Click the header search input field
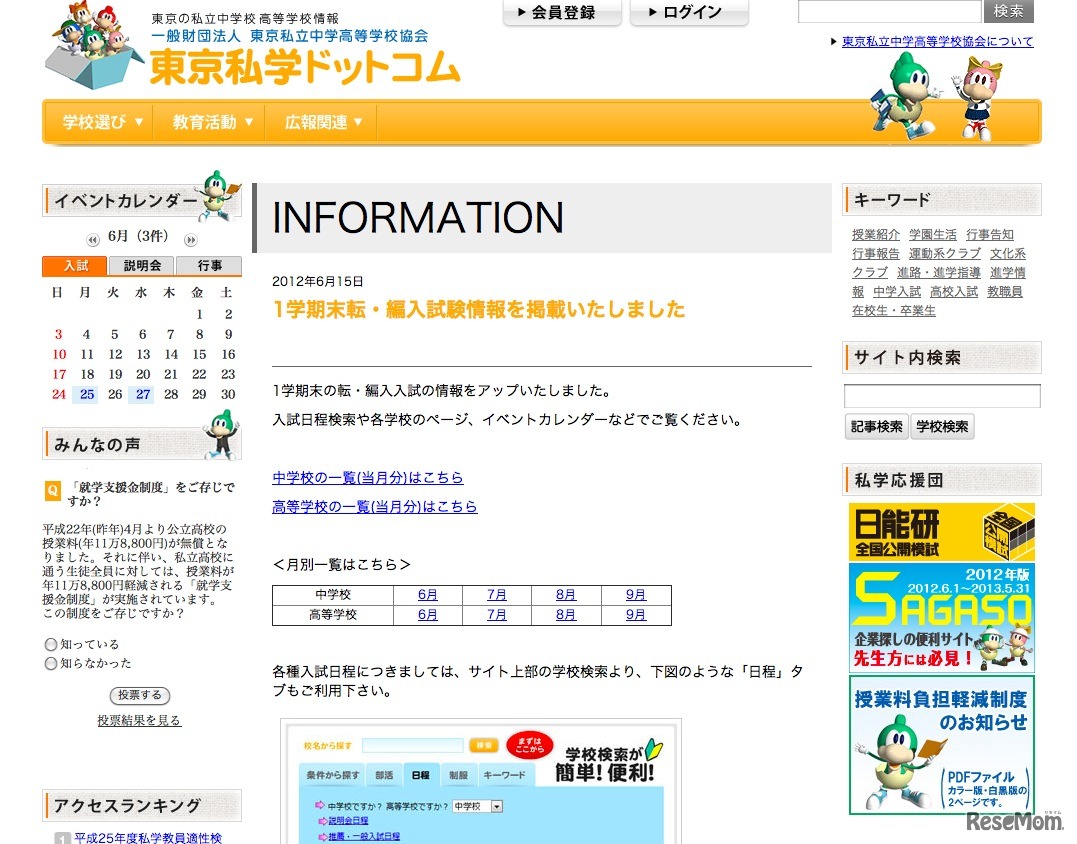 click(889, 11)
